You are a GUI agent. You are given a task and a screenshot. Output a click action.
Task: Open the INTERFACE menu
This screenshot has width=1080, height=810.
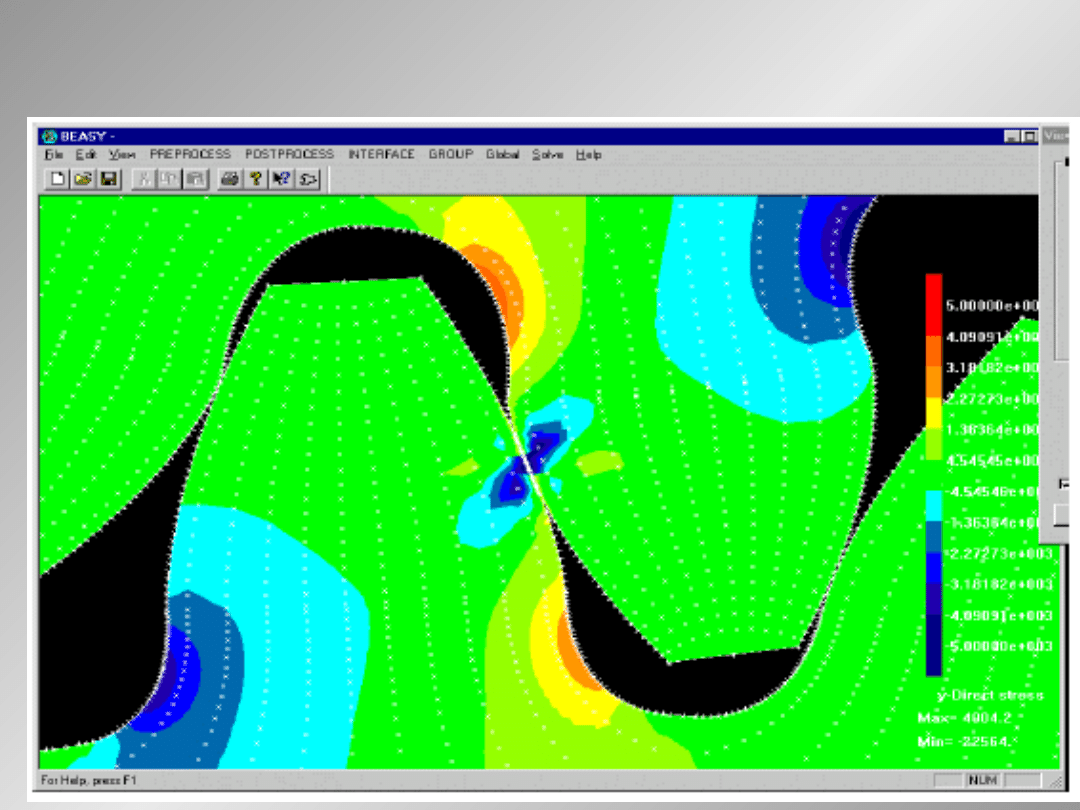[x=381, y=155]
